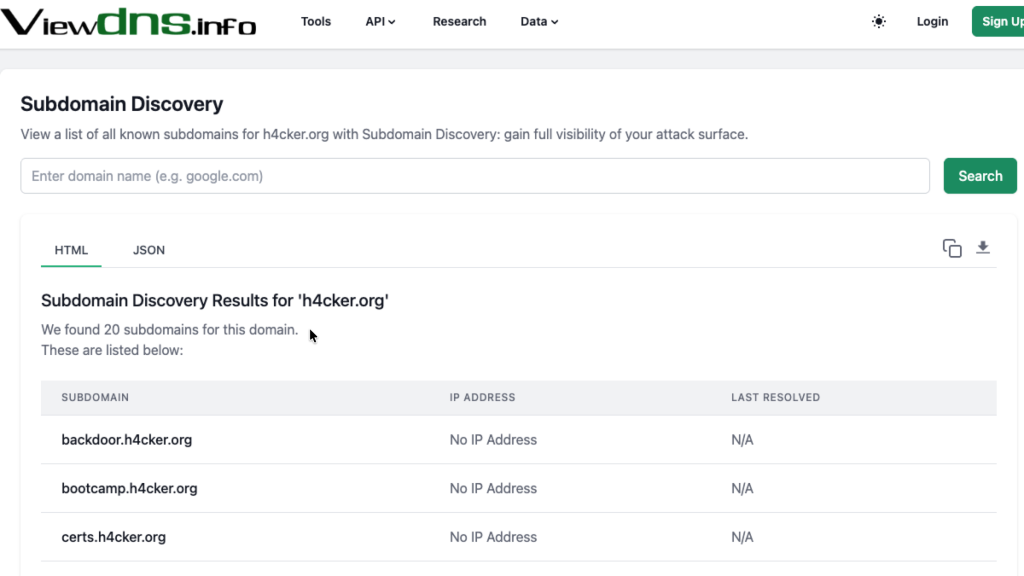Switch to the HTML tab
1024x576 pixels.
[x=71, y=250]
